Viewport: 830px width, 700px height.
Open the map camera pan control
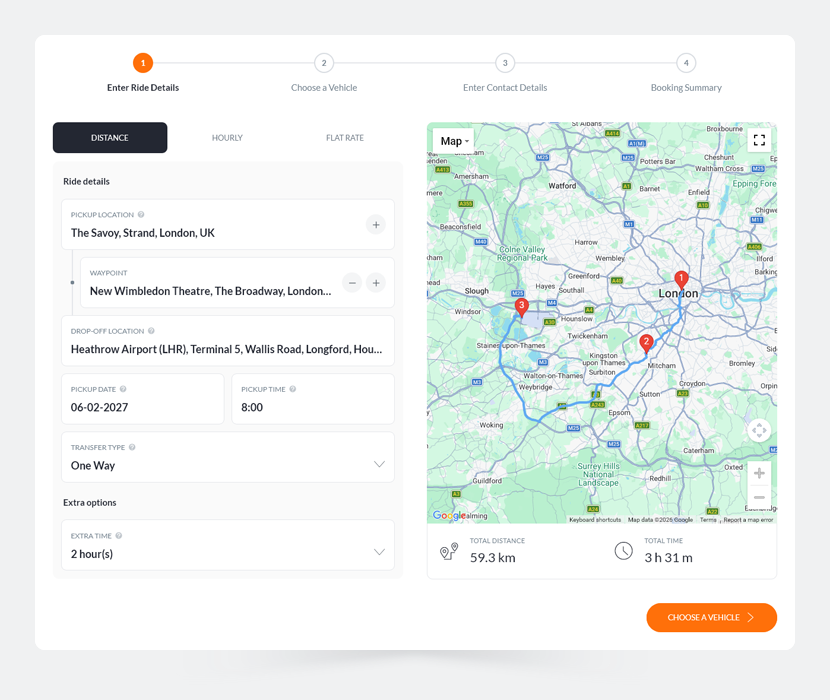(759, 430)
